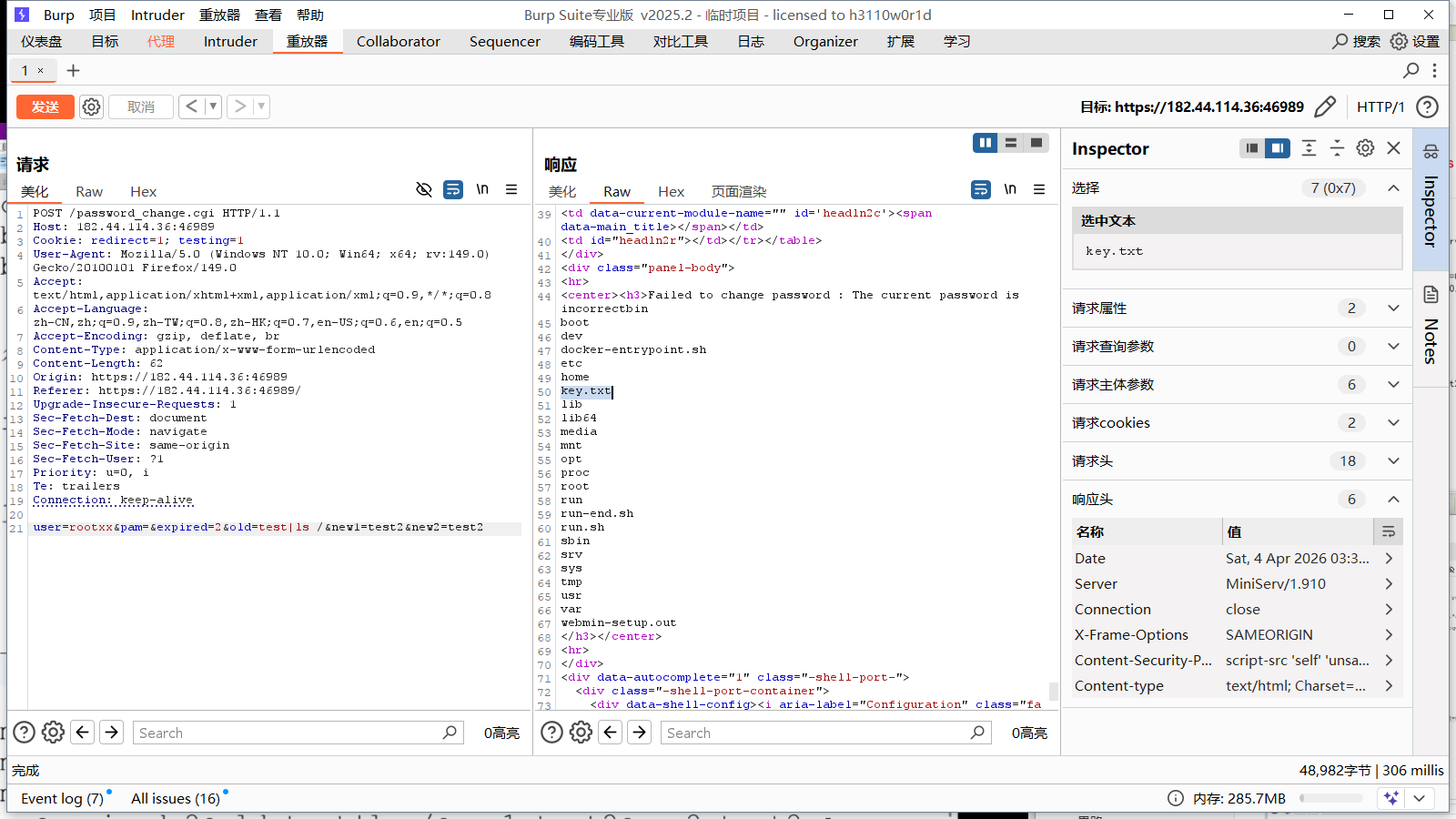Open the request pane hamburger menu
Viewport: 1456px width, 819px height.
click(511, 189)
